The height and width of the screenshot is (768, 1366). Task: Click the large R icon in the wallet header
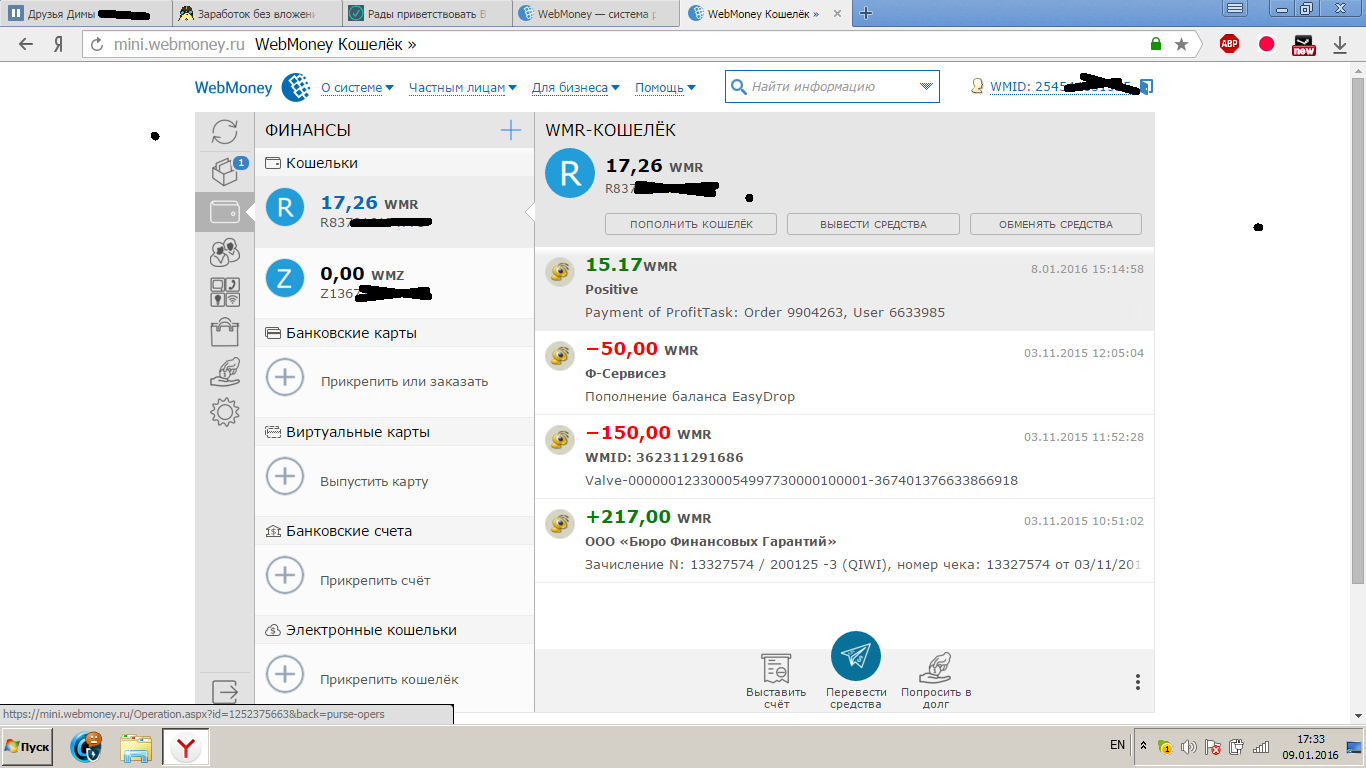point(570,174)
